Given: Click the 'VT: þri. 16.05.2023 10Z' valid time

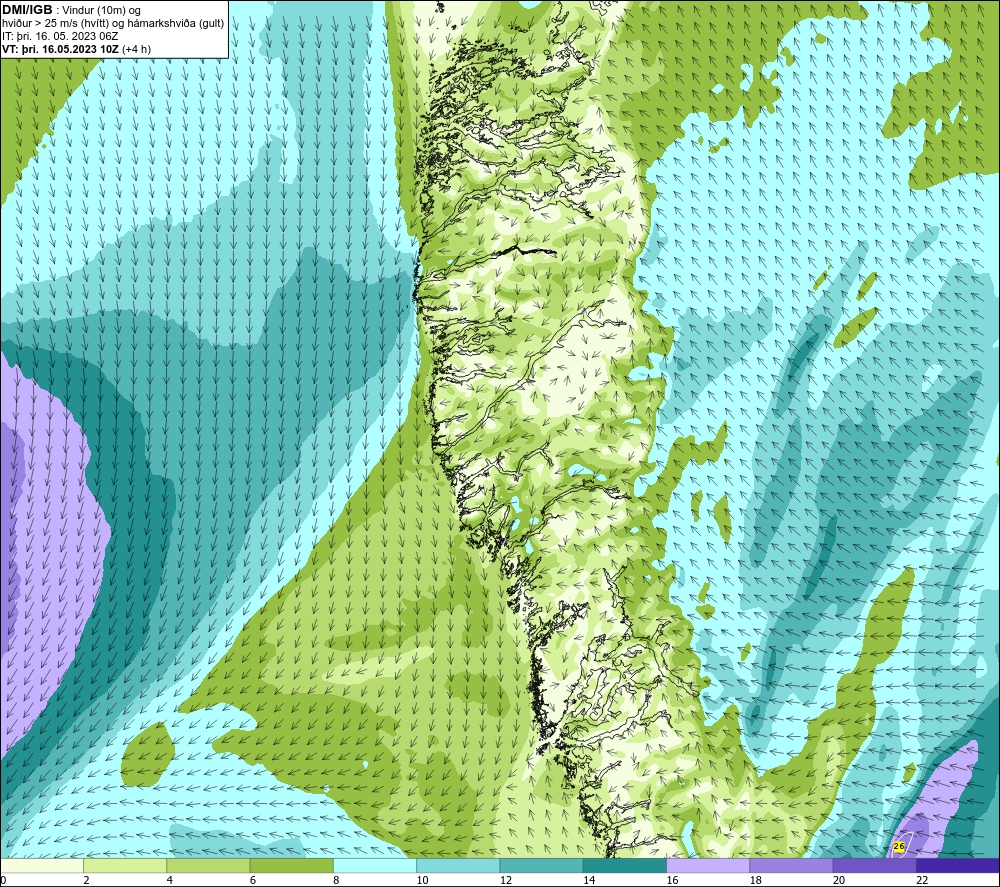Looking at the screenshot, I should pos(60,49).
